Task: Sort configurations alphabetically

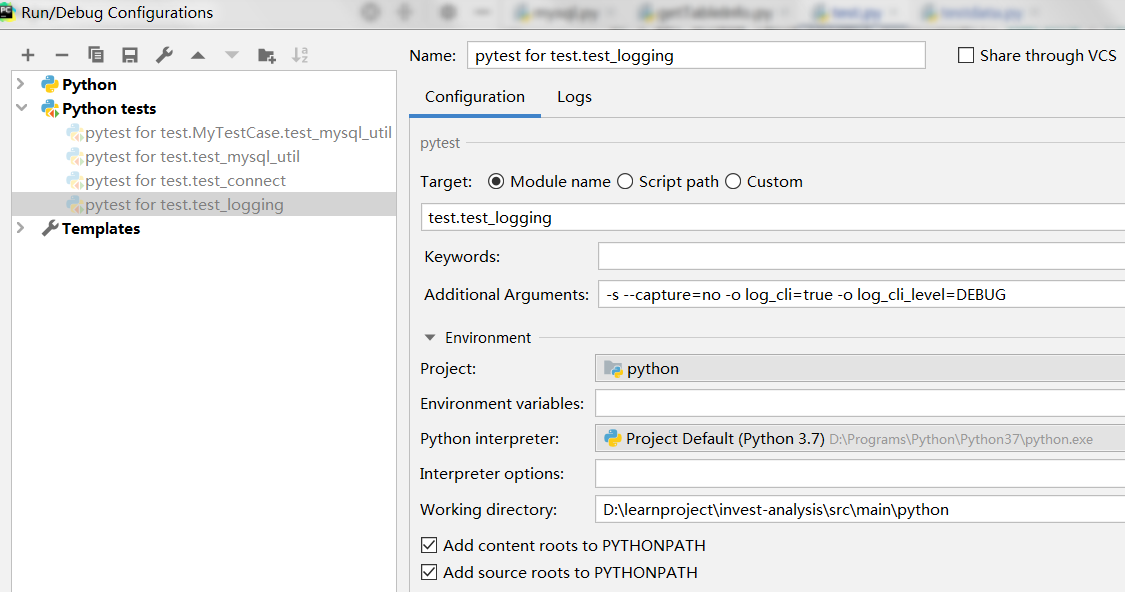Action: tap(300, 55)
